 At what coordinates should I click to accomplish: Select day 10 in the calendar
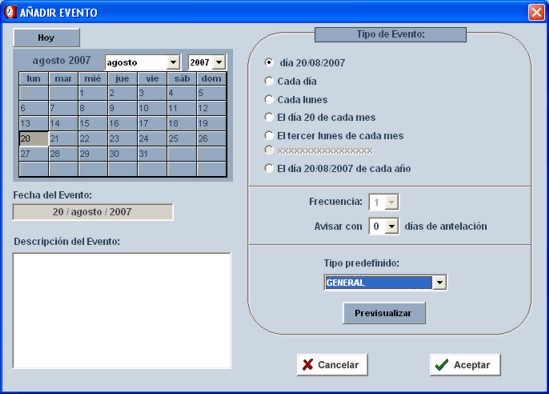coord(152,108)
